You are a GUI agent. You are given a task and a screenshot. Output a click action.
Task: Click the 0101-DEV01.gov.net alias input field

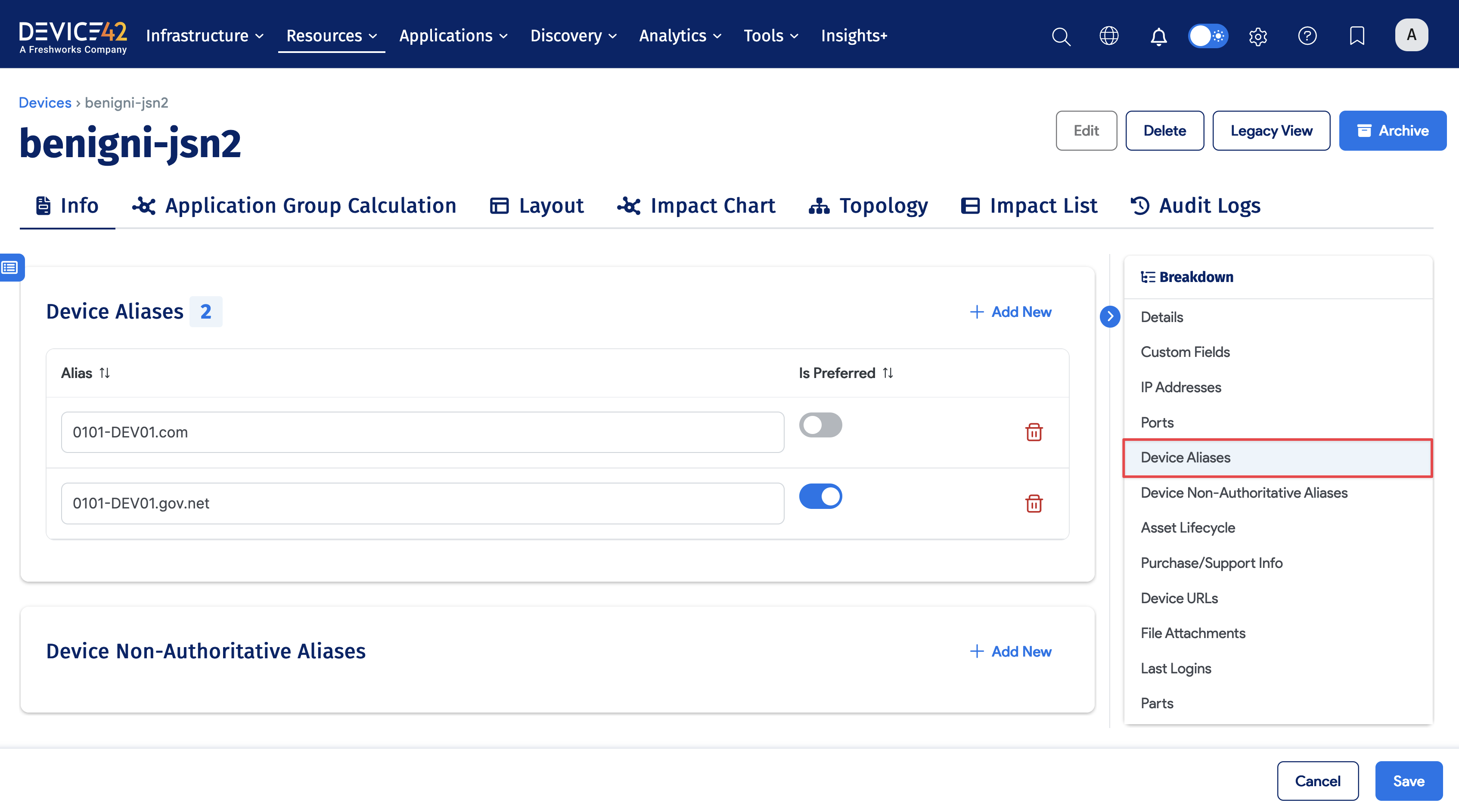tap(422, 503)
